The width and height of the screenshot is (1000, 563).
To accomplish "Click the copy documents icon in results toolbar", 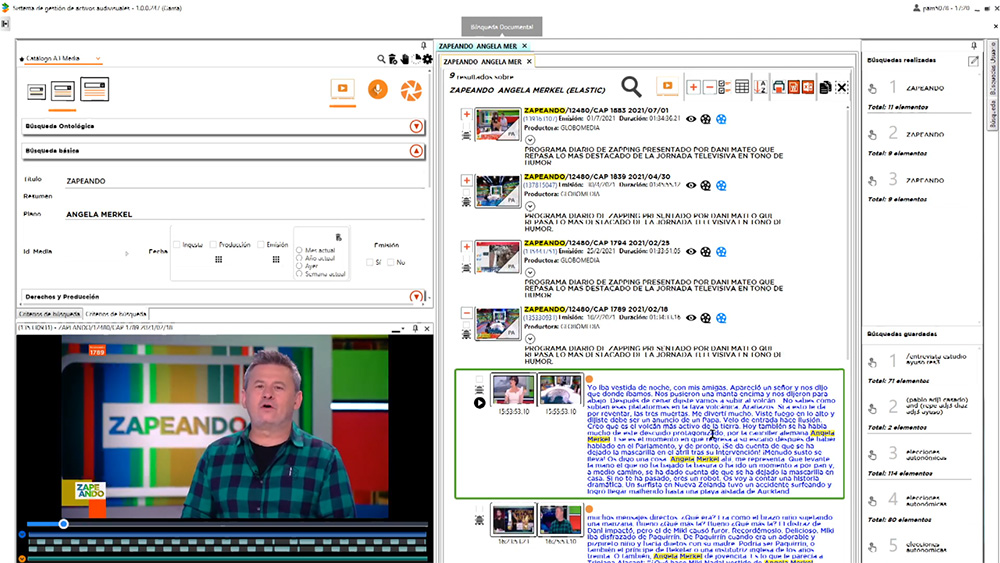I will (825, 87).
